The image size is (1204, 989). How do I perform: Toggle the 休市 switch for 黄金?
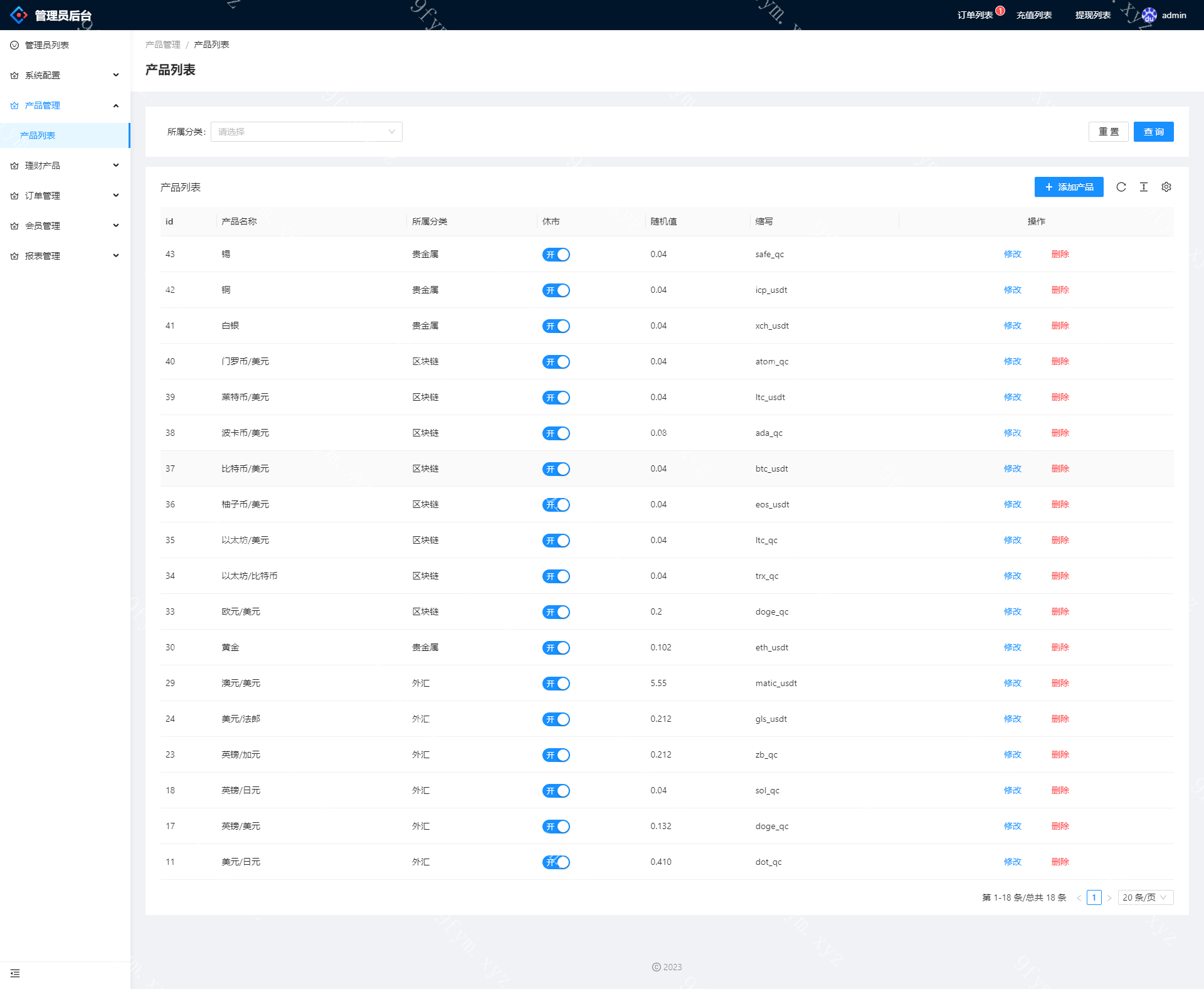point(556,648)
